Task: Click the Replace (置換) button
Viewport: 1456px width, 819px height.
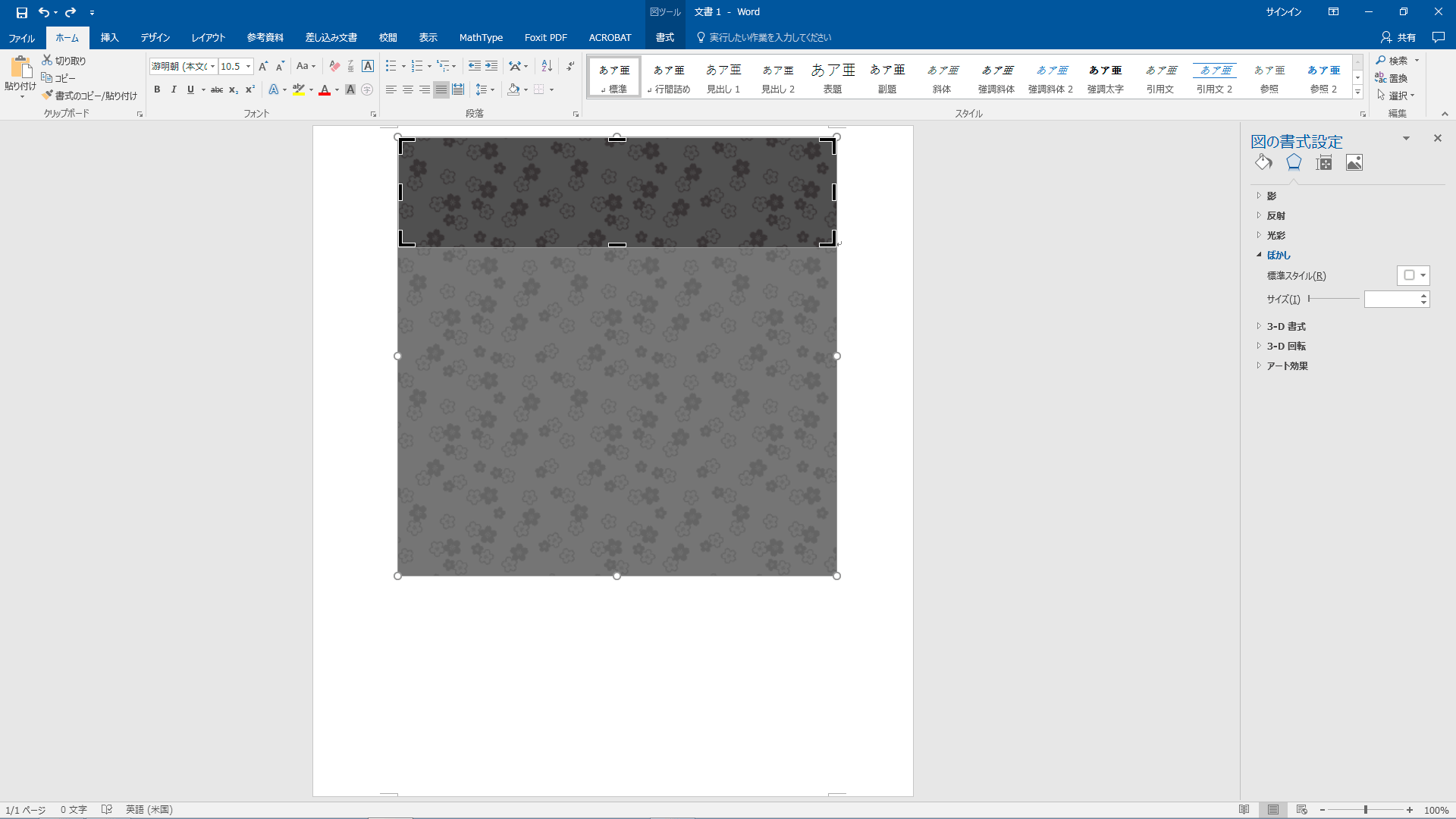Action: point(1392,78)
